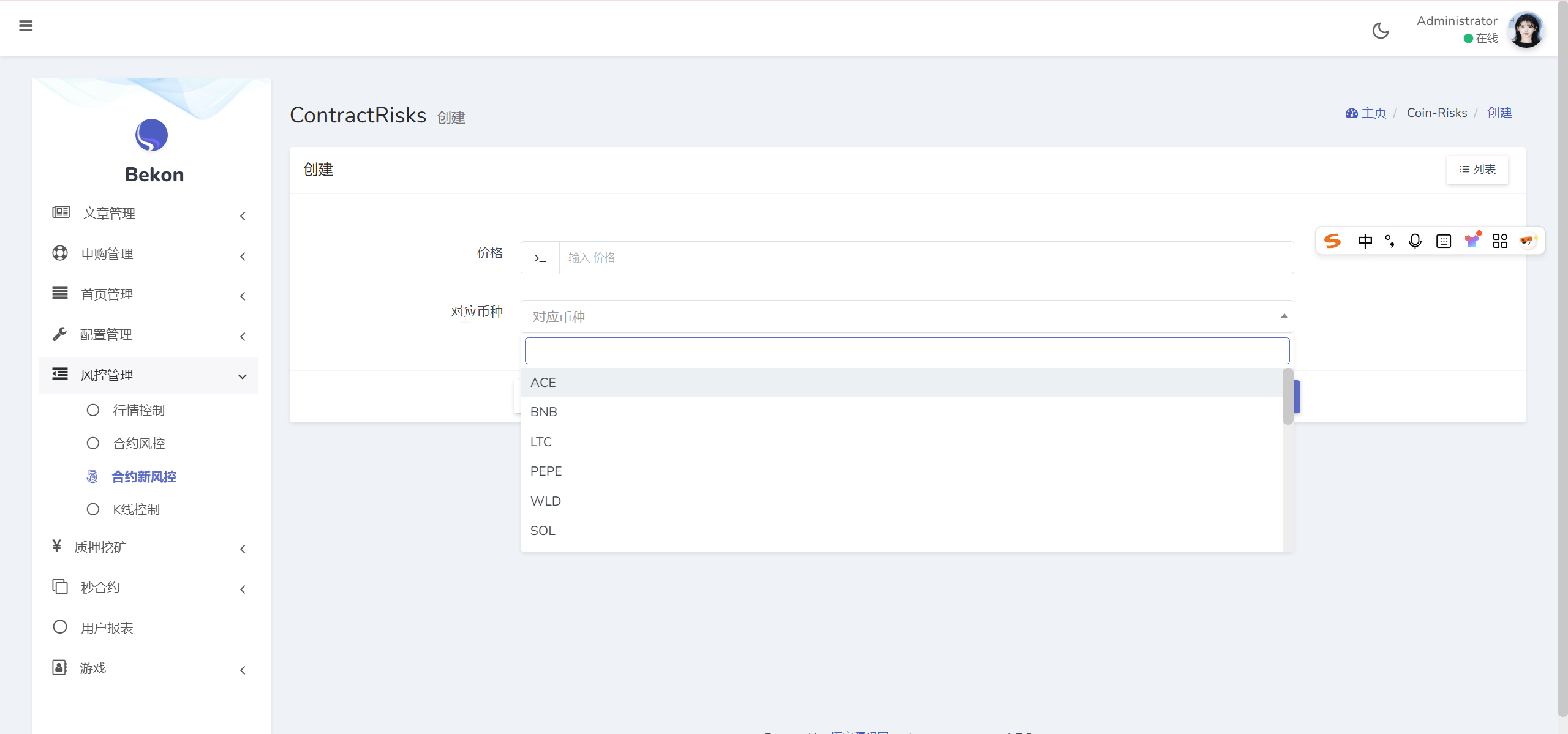The image size is (1568, 734).
Task: Click the Sogou input method logo
Action: (1333, 241)
